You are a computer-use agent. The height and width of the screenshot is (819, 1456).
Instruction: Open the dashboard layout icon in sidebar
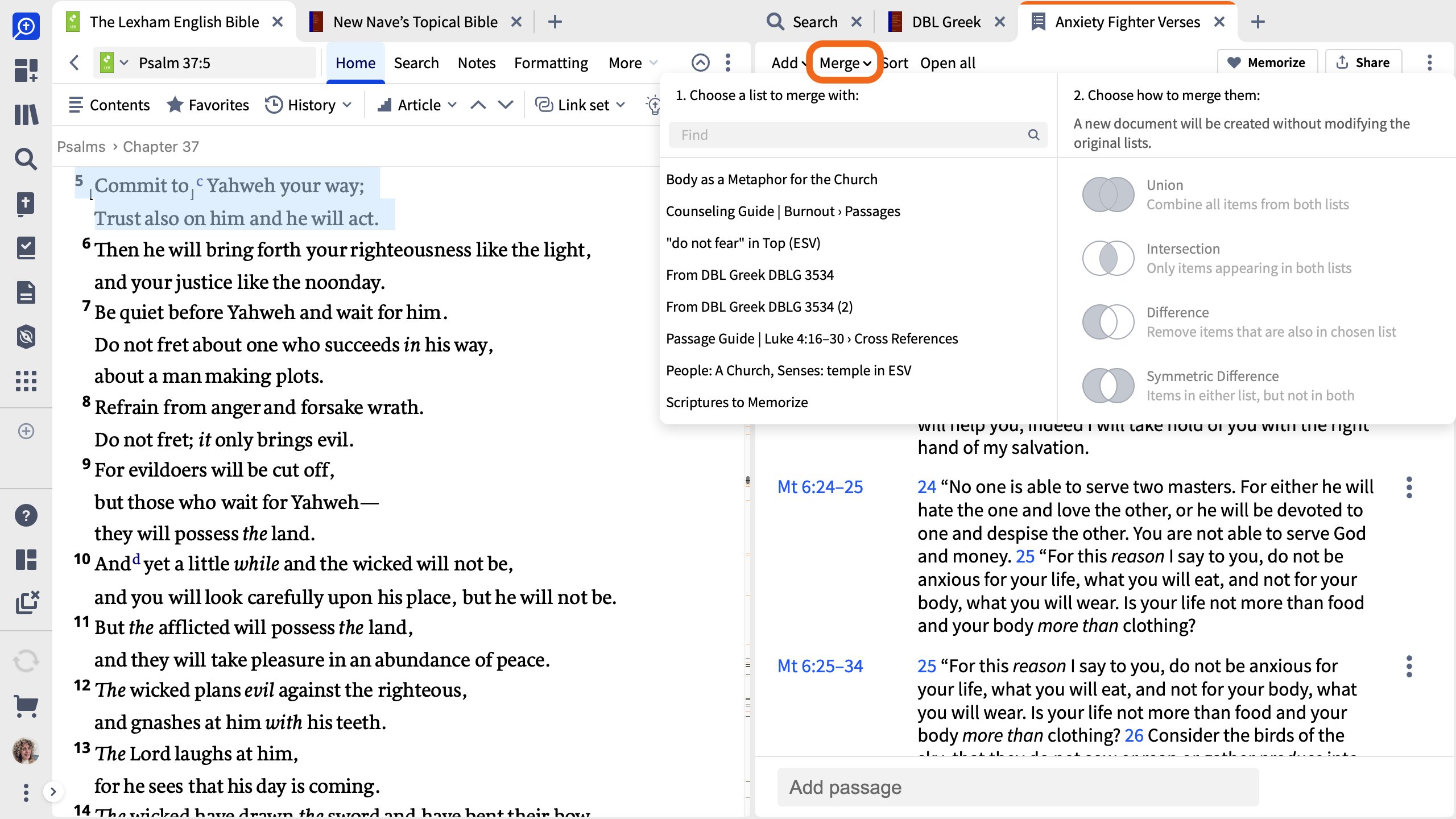tap(26, 71)
